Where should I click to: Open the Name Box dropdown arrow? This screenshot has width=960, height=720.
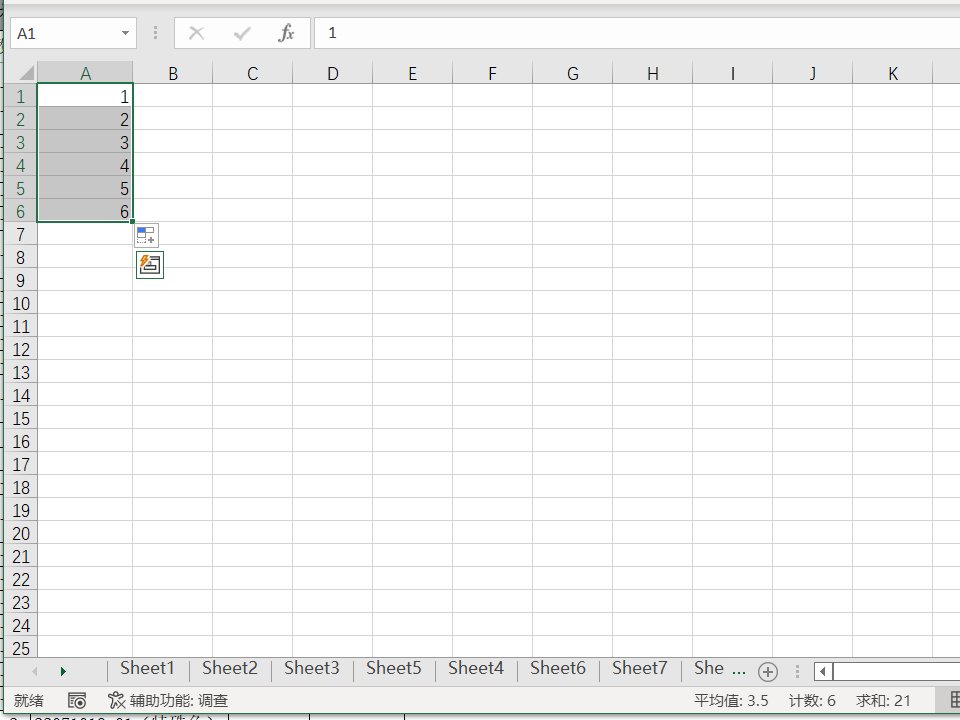(125, 33)
